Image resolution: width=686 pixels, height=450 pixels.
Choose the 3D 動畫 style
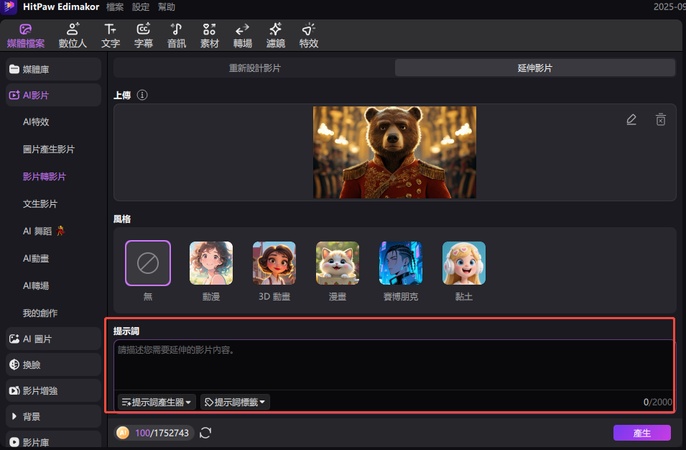point(274,264)
